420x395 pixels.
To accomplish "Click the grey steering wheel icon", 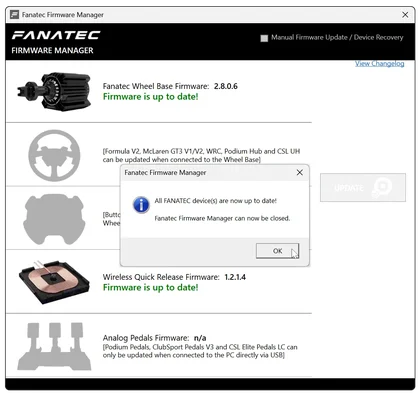I will pos(54,155).
